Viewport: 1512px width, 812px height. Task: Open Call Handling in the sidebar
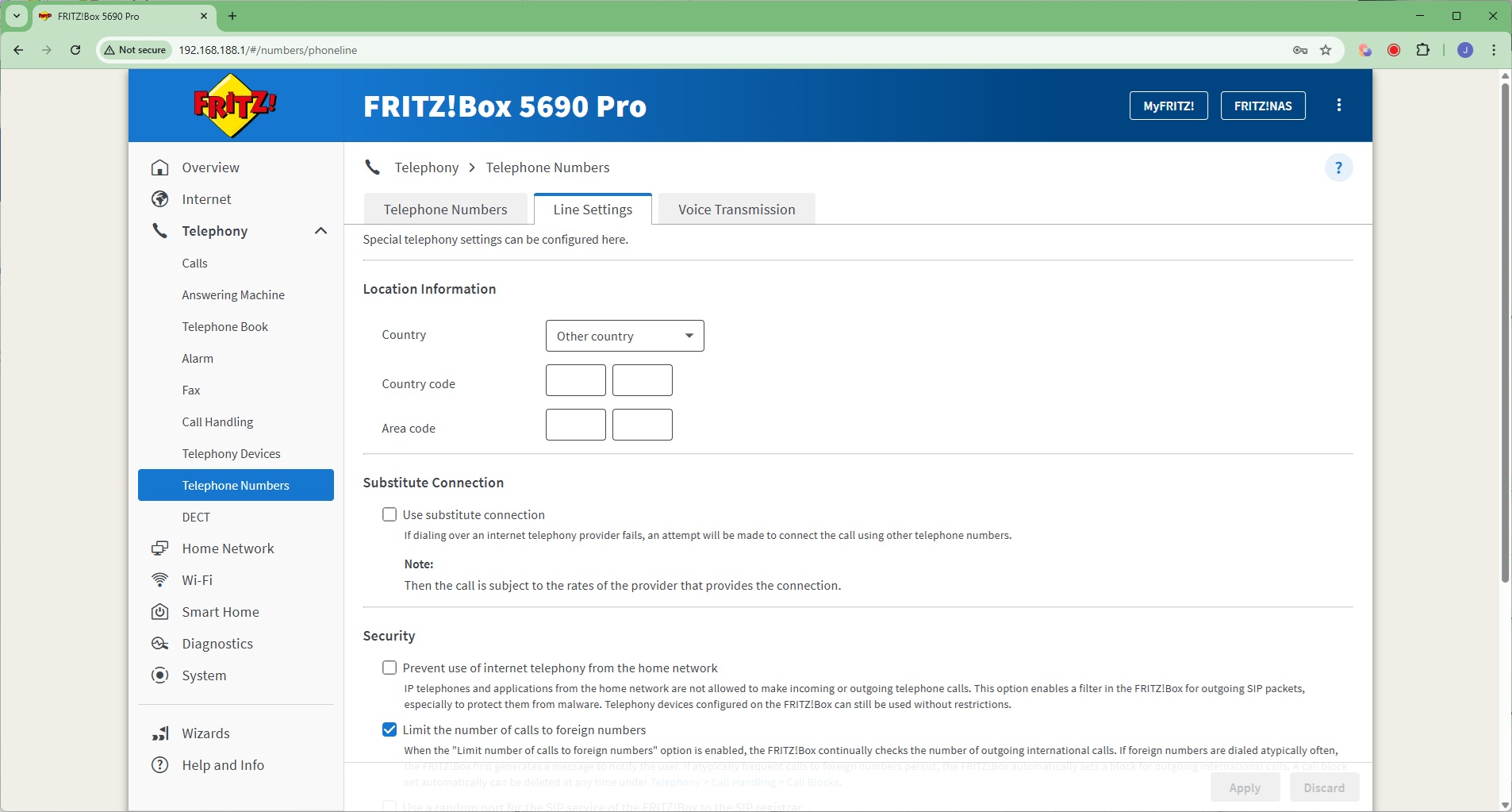tap(217, 421)
